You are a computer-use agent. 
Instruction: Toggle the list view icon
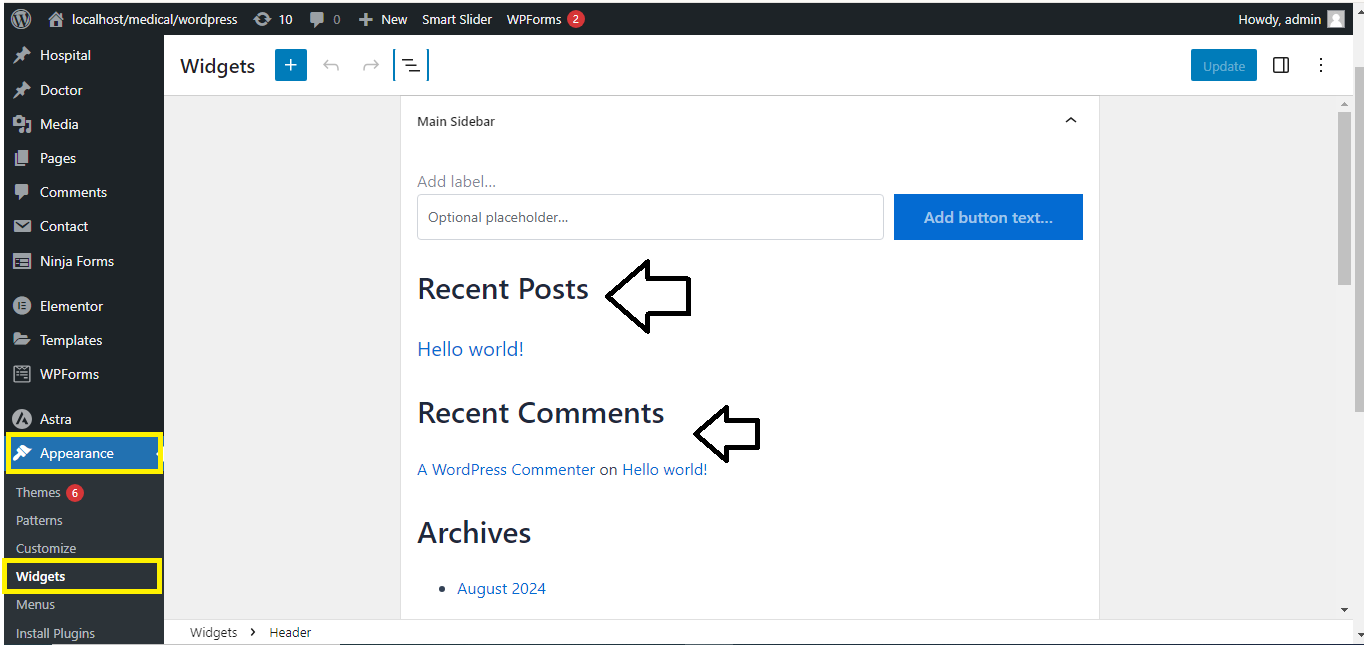[x=411, y=66]
